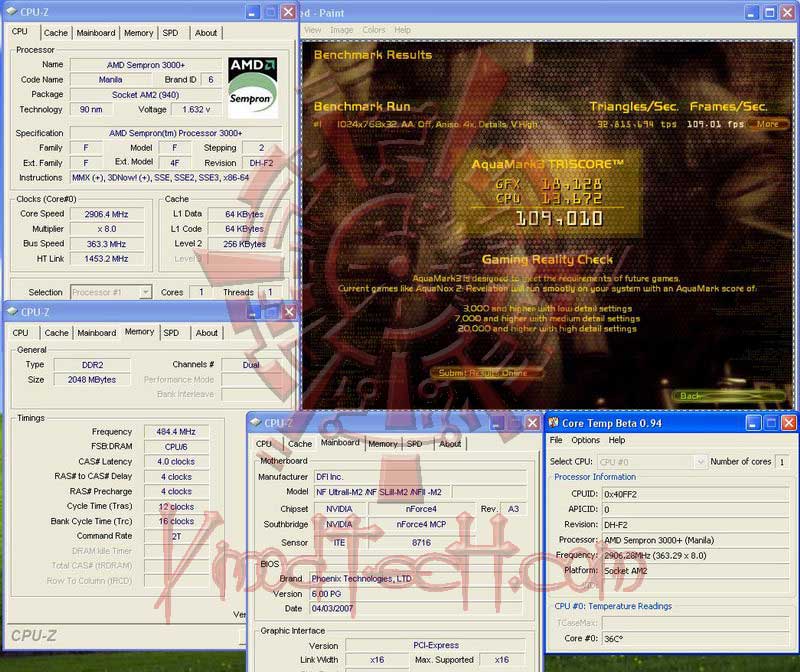Screen dimensions: 800x672
Task: Close the Core Temp Beta window
Action: pyautogui.click(x=788, y=423)
